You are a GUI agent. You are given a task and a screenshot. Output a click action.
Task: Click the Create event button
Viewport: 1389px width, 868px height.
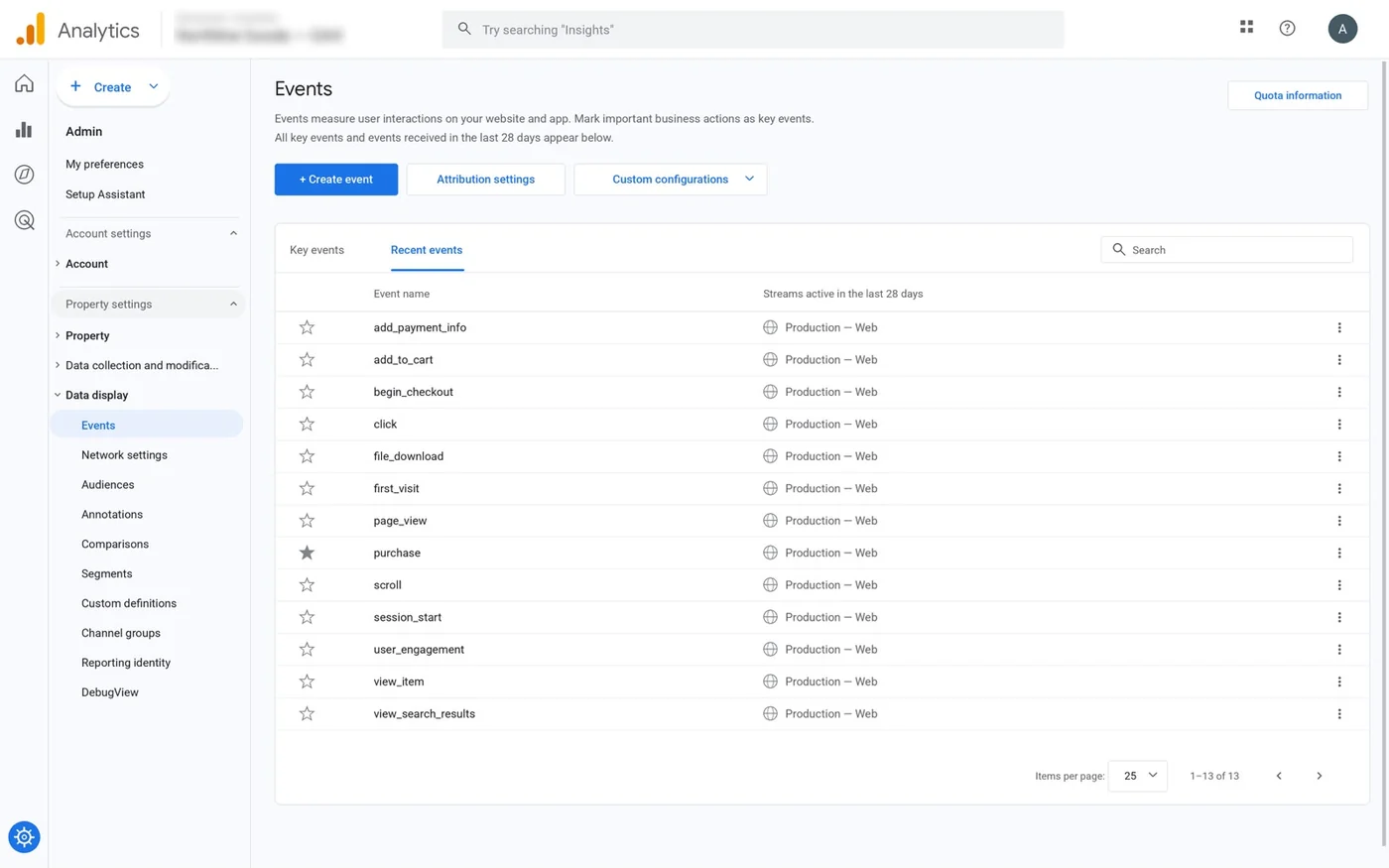(x=336, y=180)
